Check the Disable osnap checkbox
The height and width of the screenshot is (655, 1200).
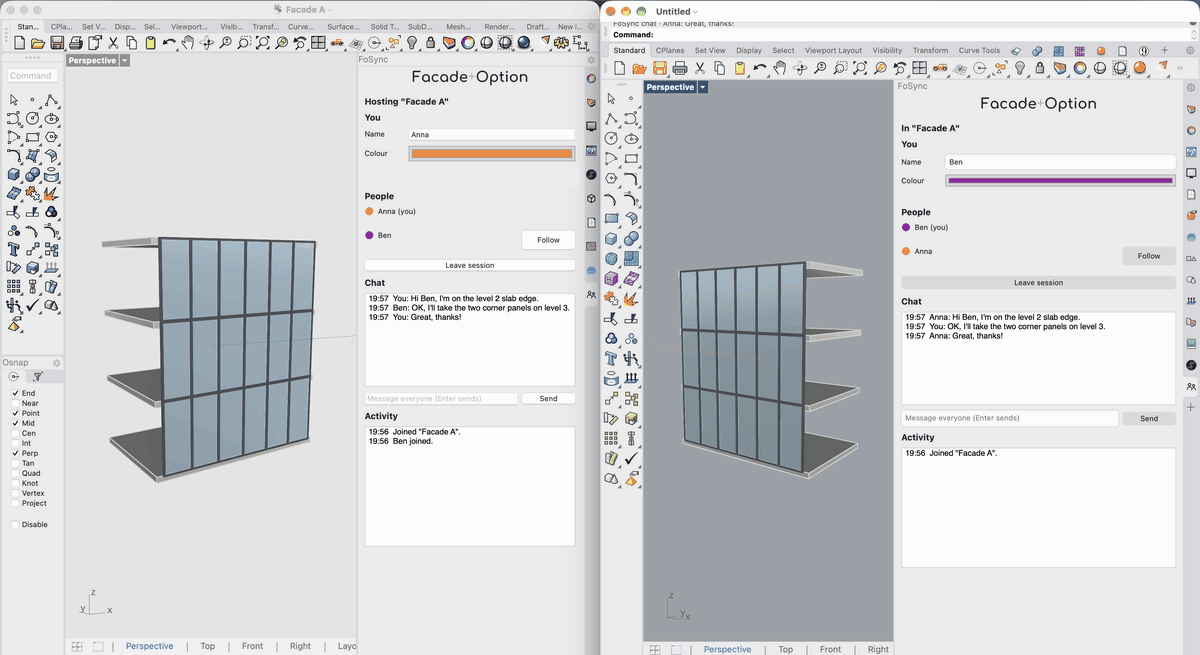pos(15,524)
